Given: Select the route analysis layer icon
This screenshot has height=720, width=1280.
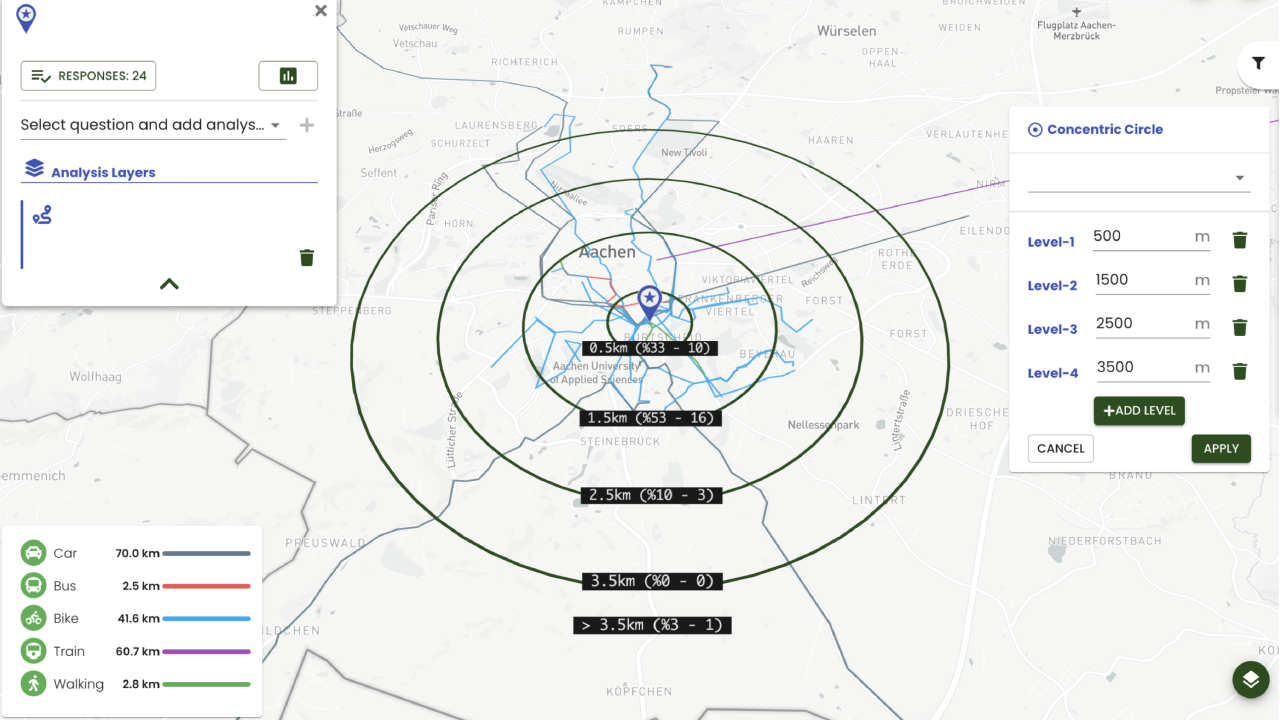Looking at the screenshot, I should point(42,215).
